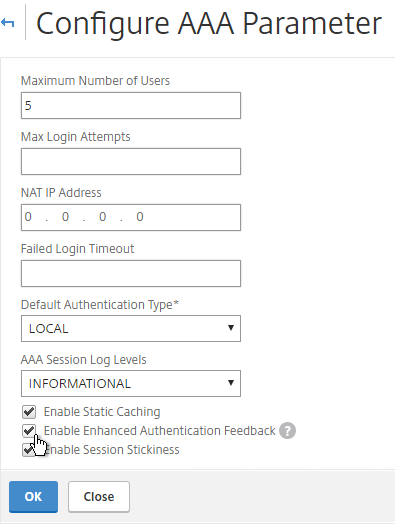Uncheck Enable Enhanced Authentication Feedback
The image size is (395, 524).
(x=29, y=430)
